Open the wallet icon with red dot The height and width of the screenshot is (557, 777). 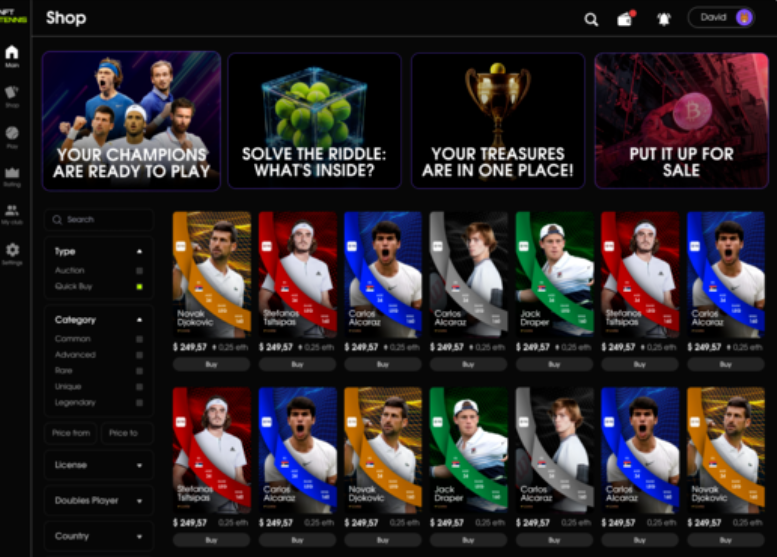[625, 19]
